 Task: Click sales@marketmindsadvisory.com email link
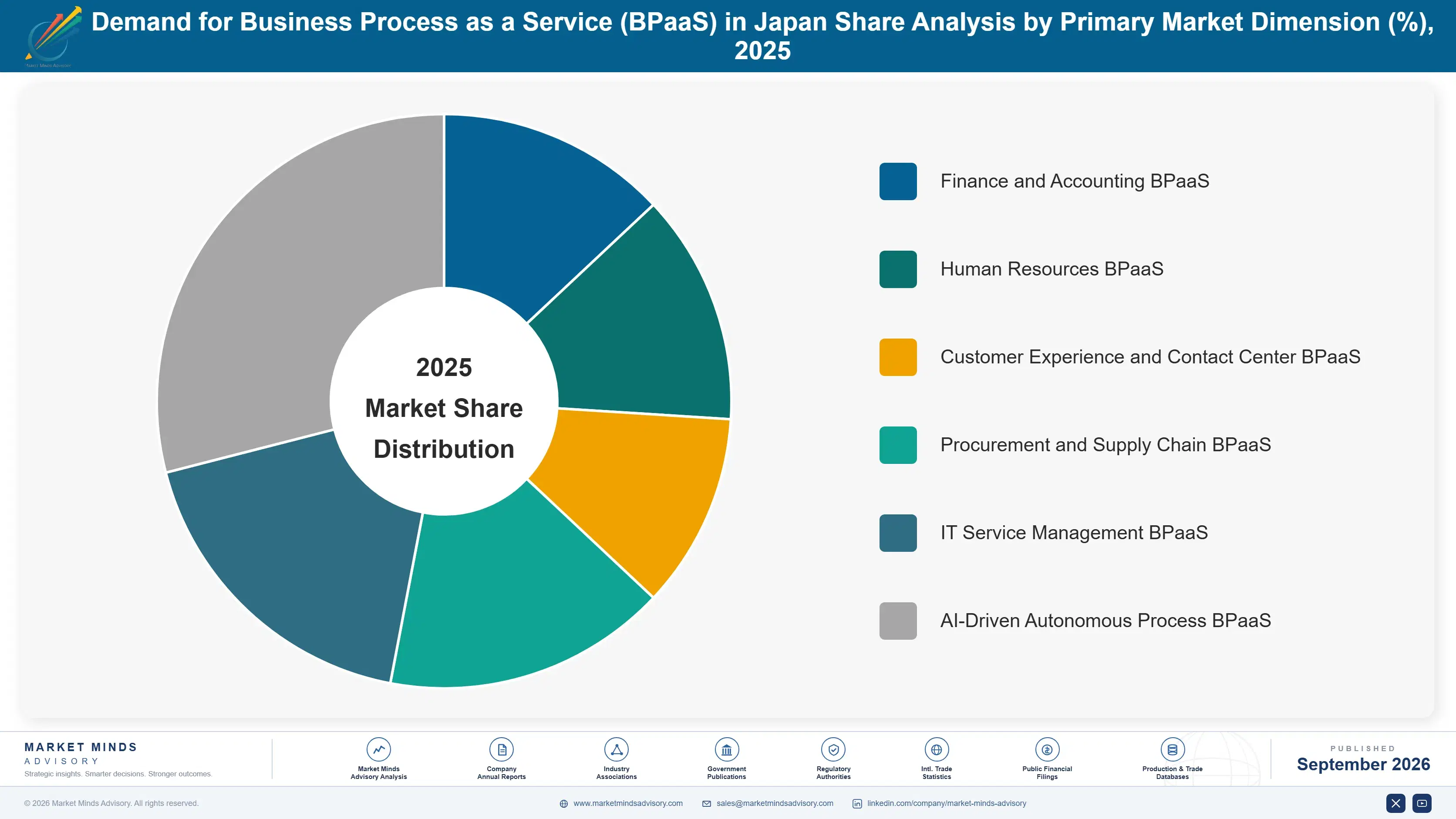click(775, 803)
